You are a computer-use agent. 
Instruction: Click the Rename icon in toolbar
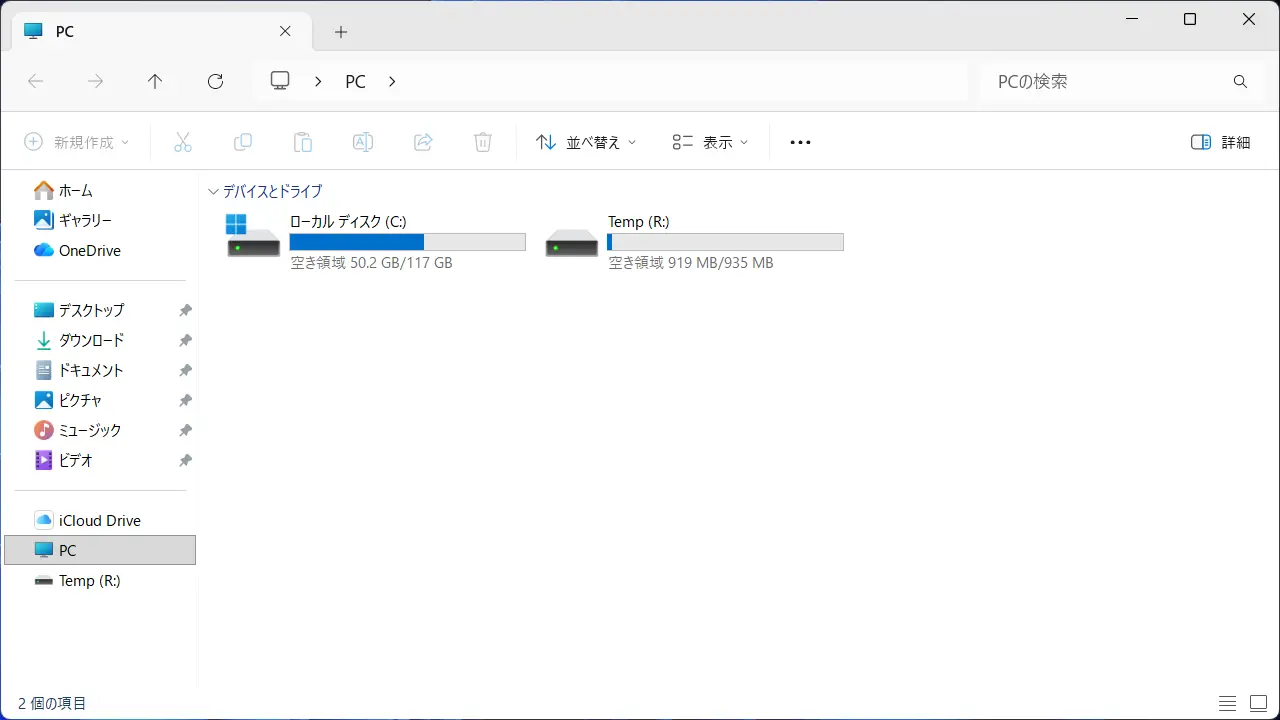pos(362,142)
